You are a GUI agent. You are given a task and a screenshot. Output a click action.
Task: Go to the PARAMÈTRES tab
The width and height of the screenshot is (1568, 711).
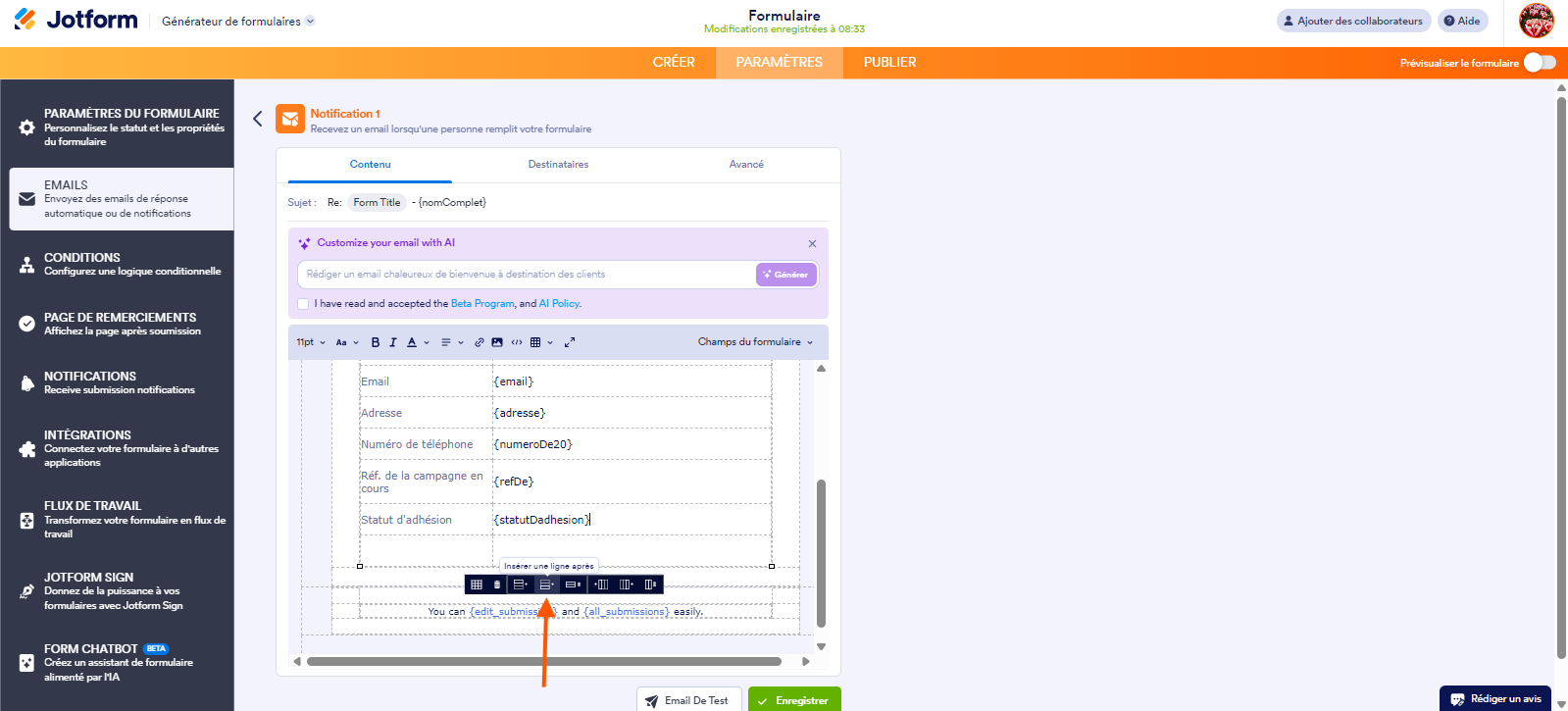tap(780, 62)
